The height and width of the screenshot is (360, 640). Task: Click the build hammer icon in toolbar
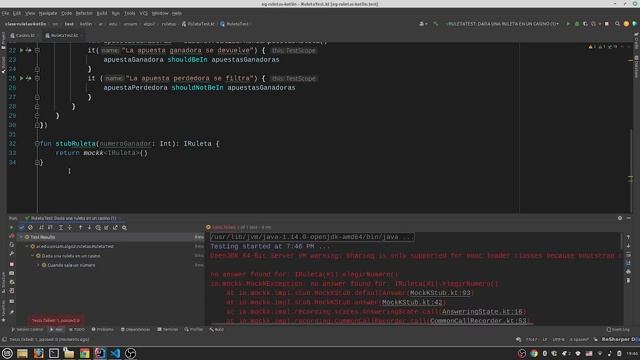click(436, 24)
